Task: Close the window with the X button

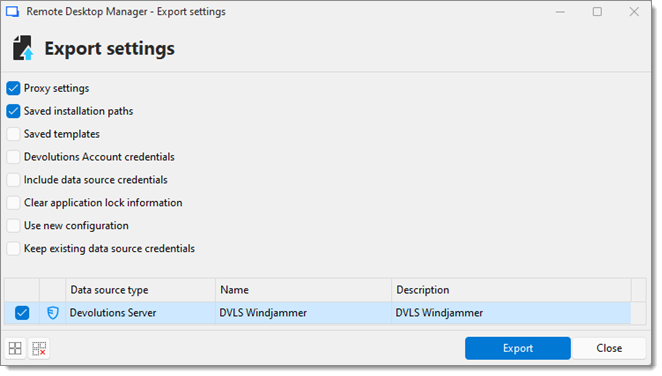Action: (x=634, y=12)
